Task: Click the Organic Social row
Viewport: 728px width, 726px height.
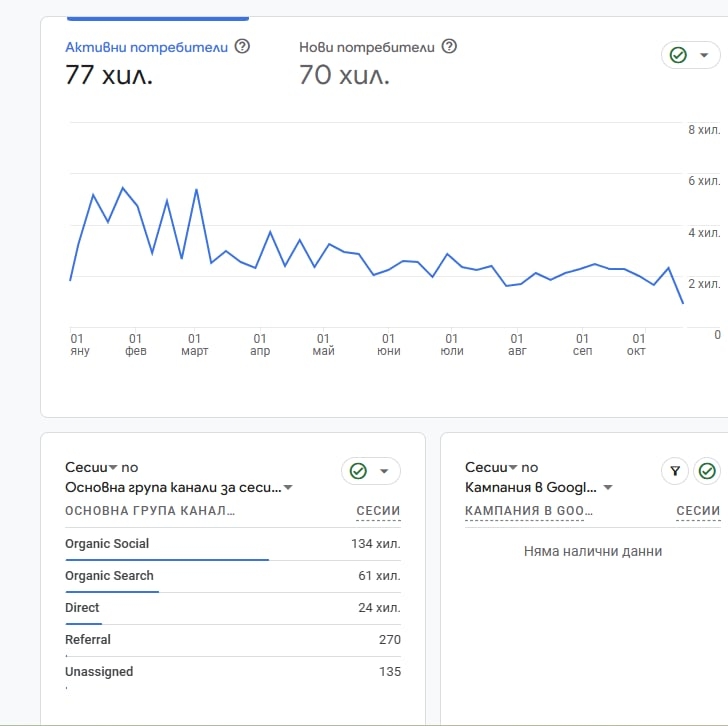Action: pos(107,544)
